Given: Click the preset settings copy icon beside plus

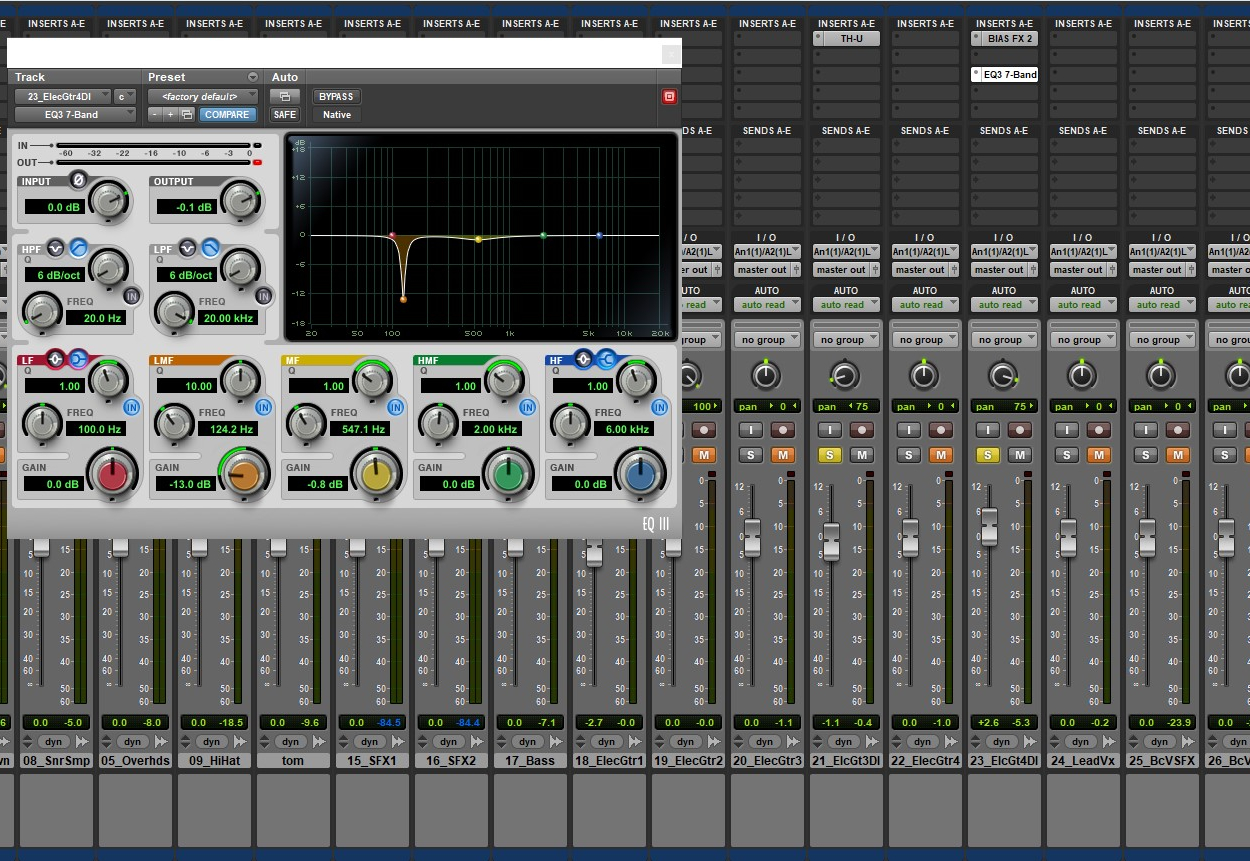Looking at the screenshot, I should 186,114.
